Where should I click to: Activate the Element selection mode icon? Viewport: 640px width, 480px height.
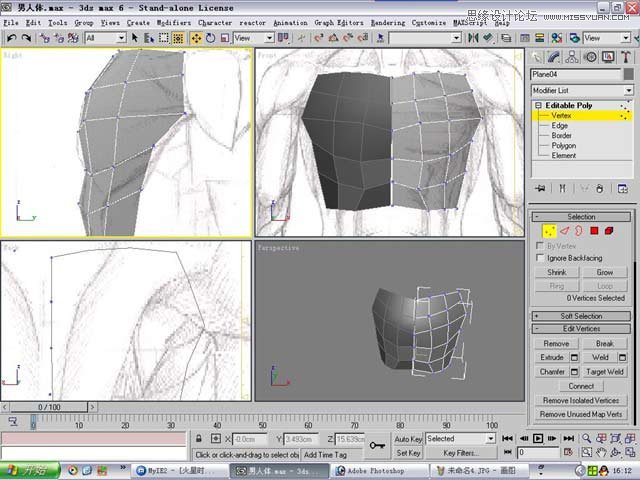coord(609,231)
